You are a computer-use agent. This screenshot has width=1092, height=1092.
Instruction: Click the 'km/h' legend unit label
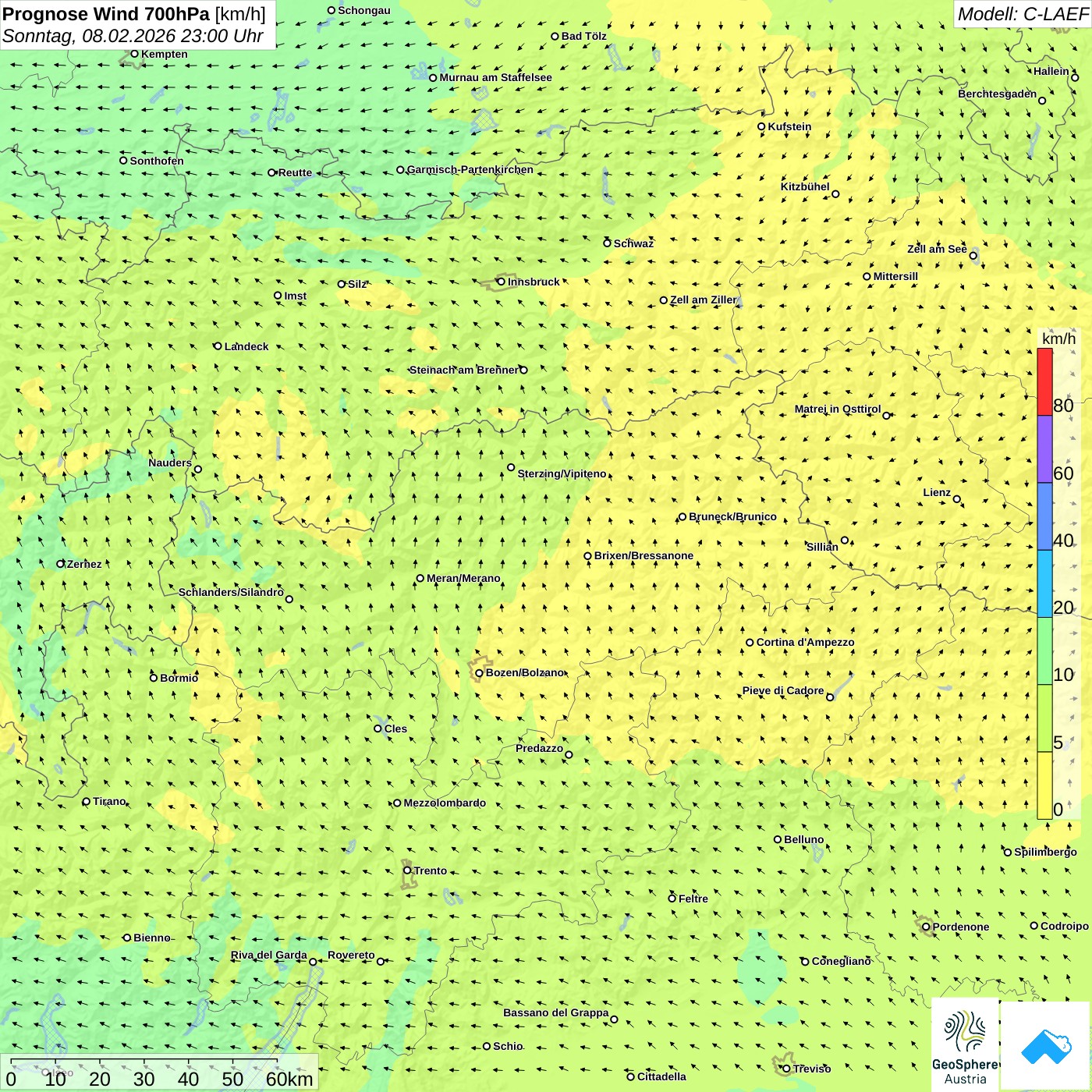point(1058,339)
